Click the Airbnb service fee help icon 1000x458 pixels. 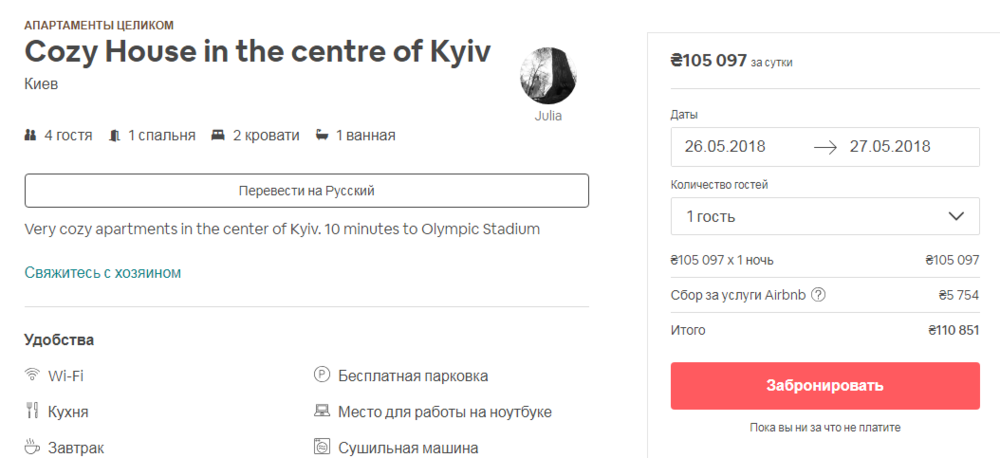point(818,295)
